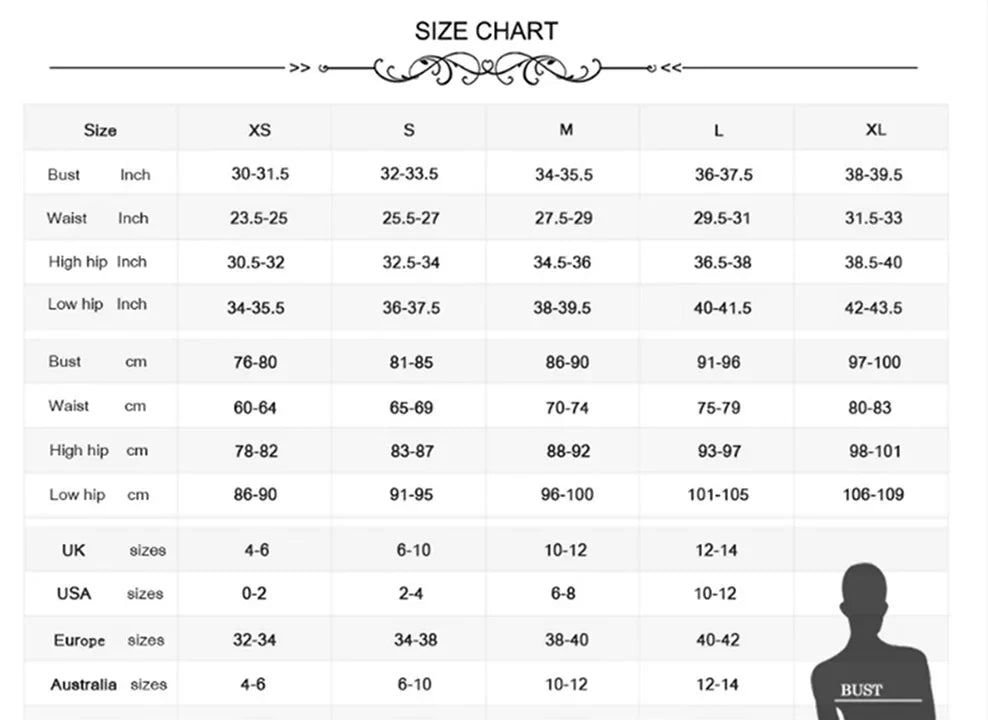The image size is (988, 720).
Task: Select the S column header
Action: (409, 130)
